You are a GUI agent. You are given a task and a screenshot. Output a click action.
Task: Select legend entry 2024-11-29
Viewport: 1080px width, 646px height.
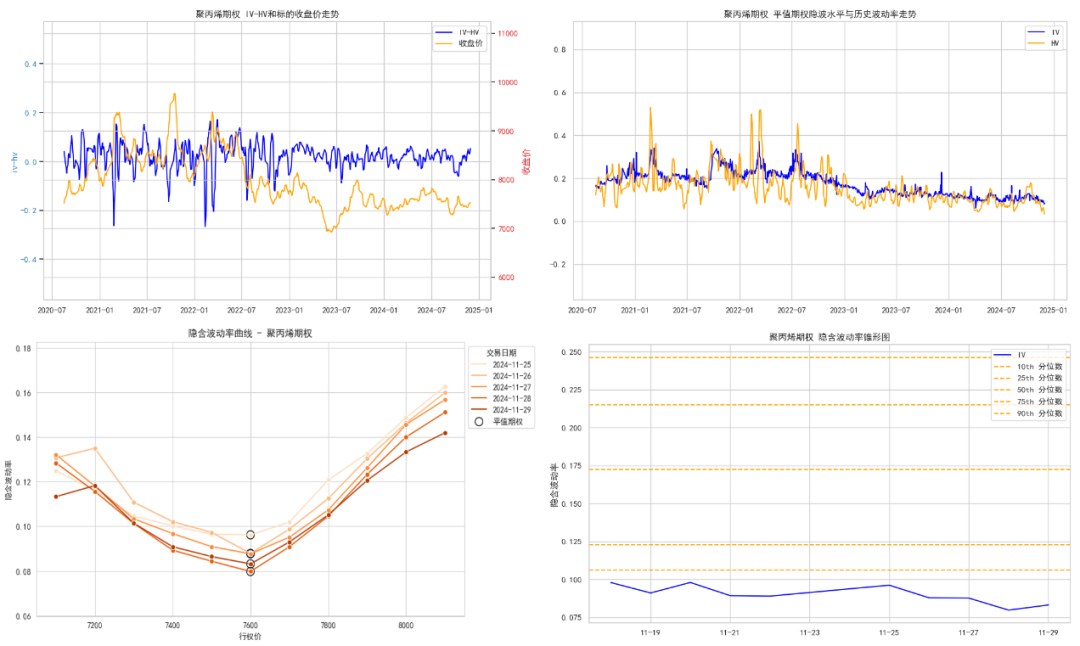click(501, 410)
